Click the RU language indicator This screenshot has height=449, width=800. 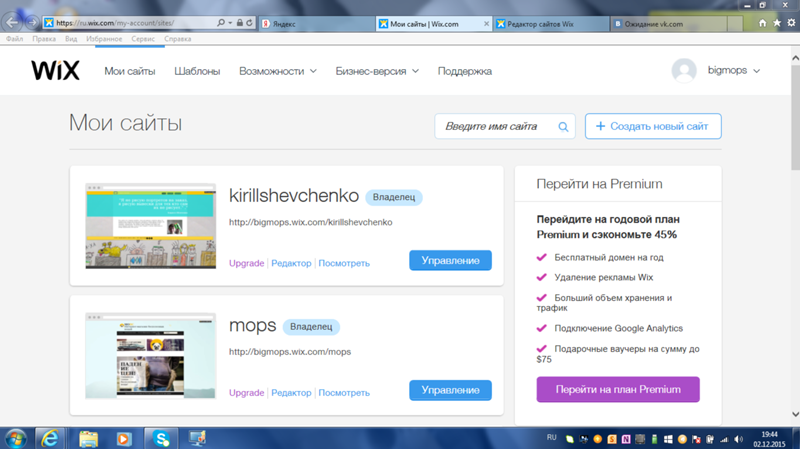[552, 437]
